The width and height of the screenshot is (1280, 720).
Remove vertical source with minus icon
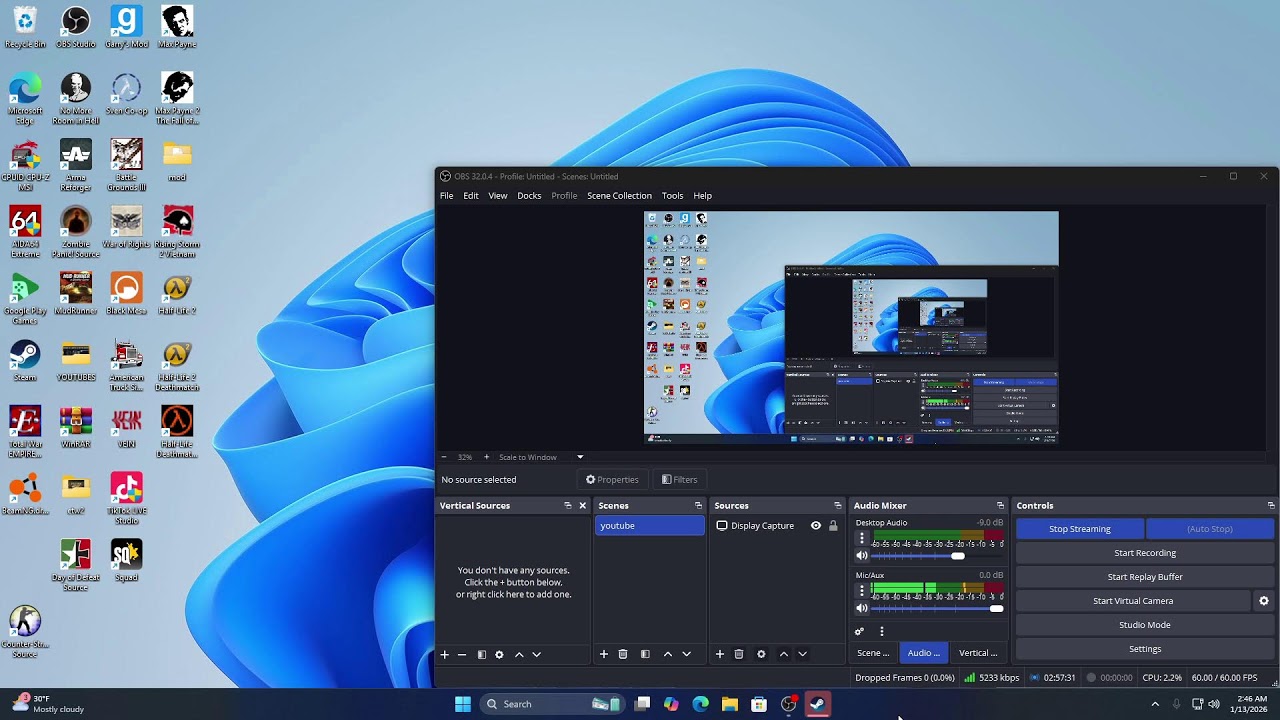(462, 654)
